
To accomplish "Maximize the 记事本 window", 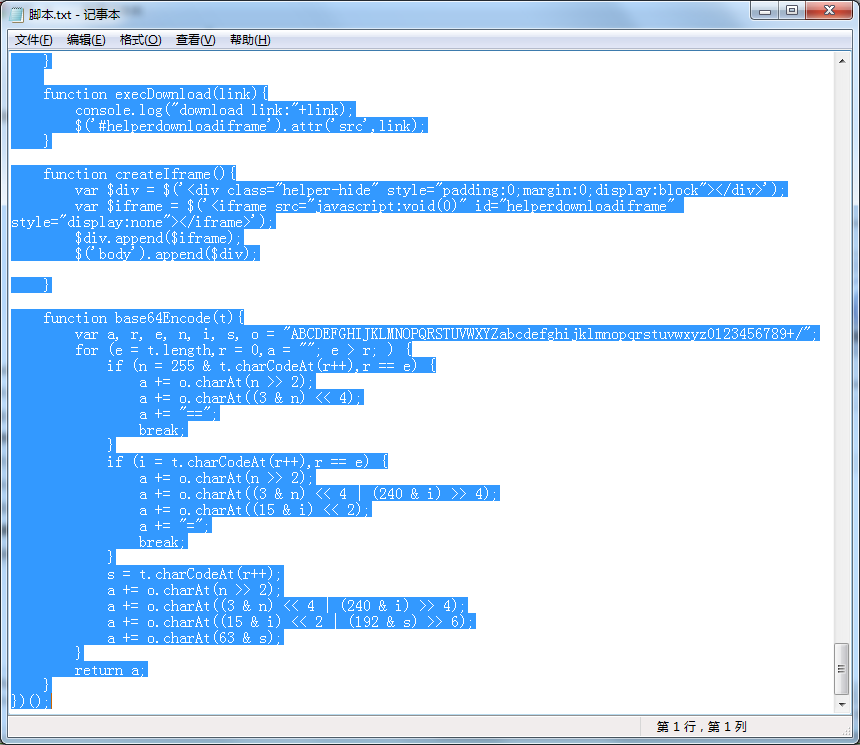I will (x=791, y=10).
